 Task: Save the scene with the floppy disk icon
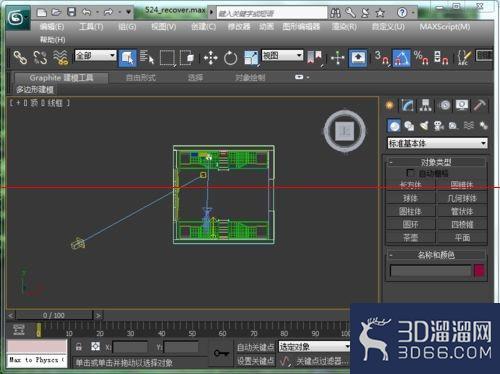point(71,13)
